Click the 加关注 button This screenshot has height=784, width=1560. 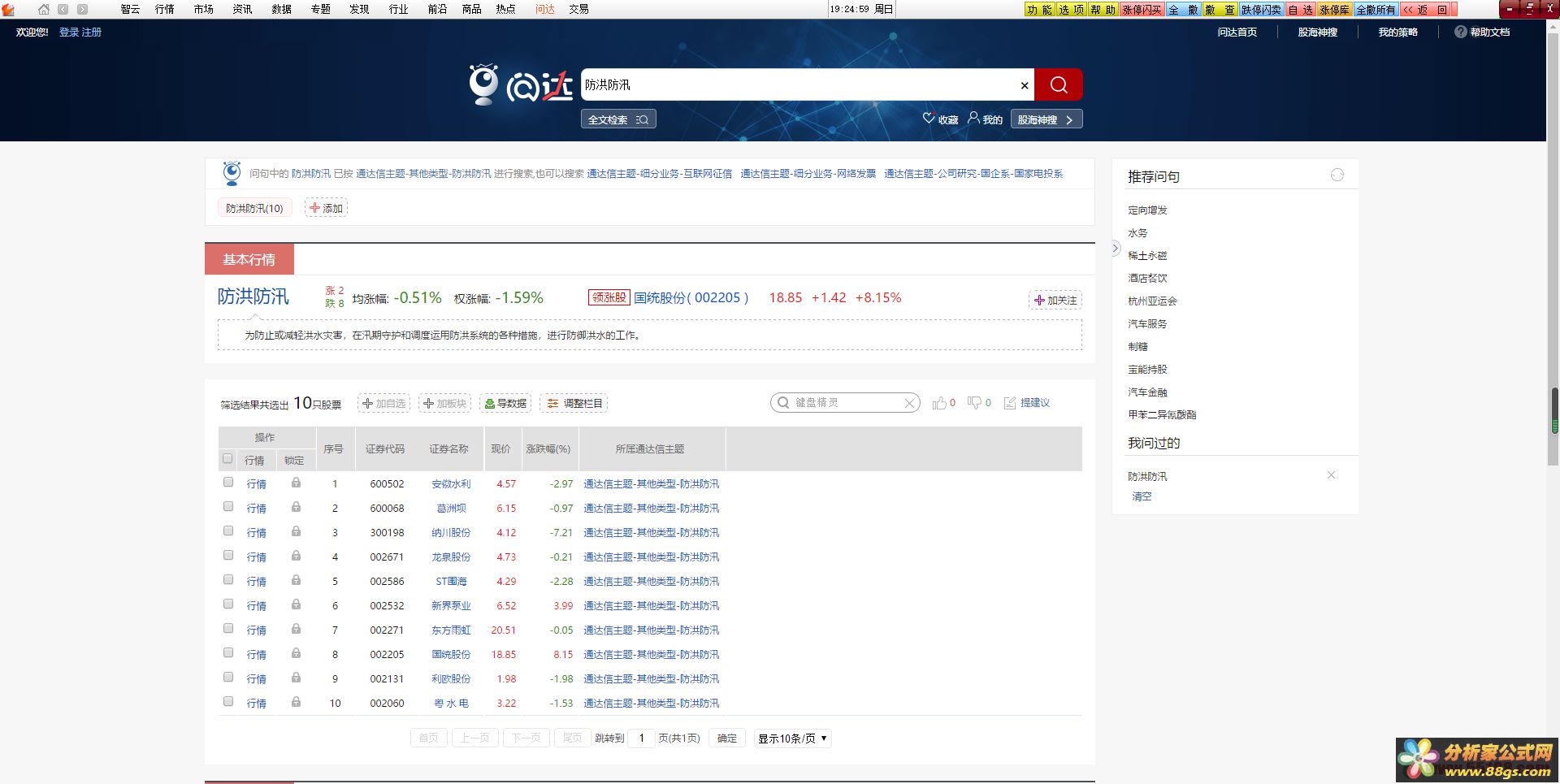click(1055, 300)
